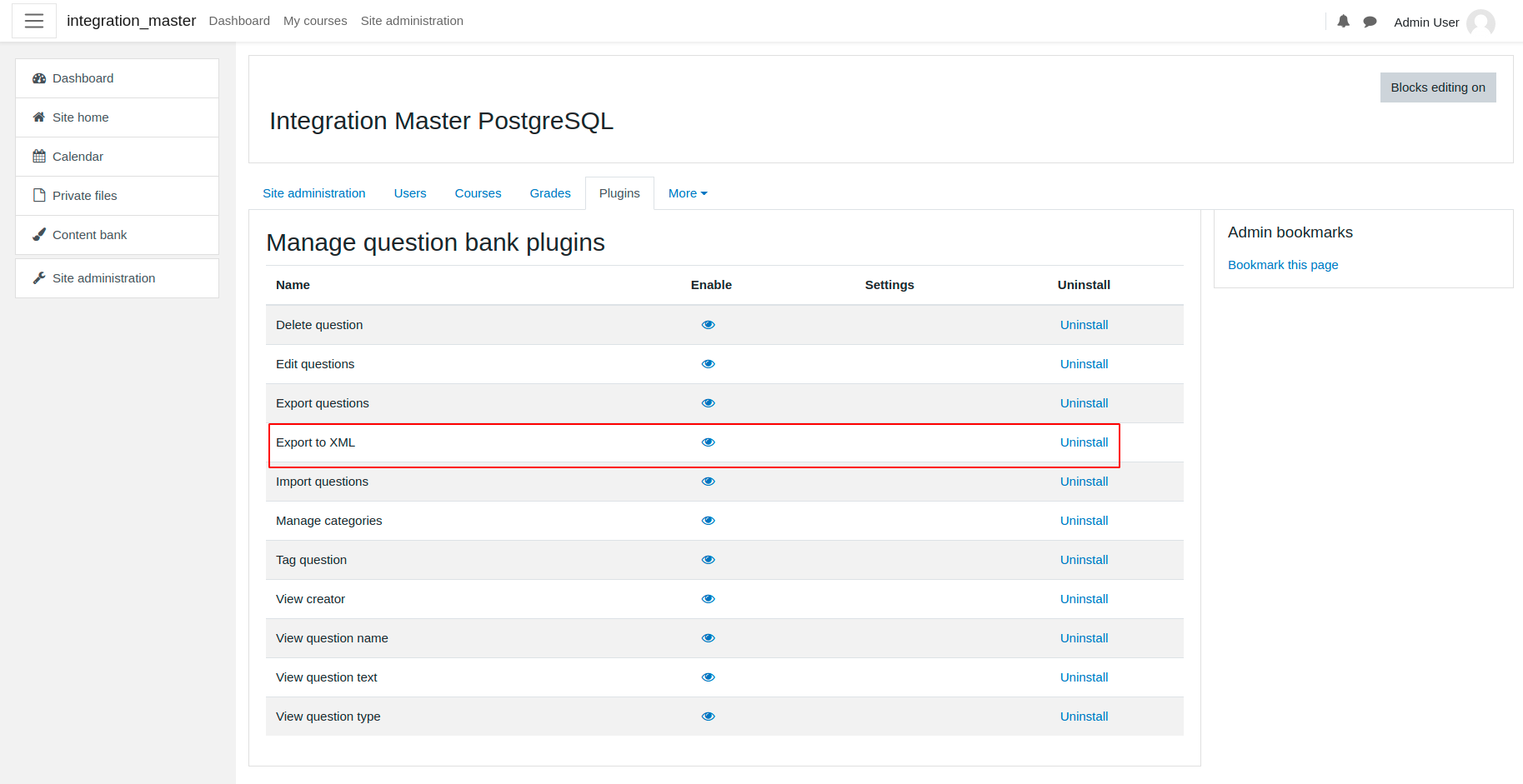Toggle the View creator eye icon
The image size is (1523, 784).
[x=709, y=599]
